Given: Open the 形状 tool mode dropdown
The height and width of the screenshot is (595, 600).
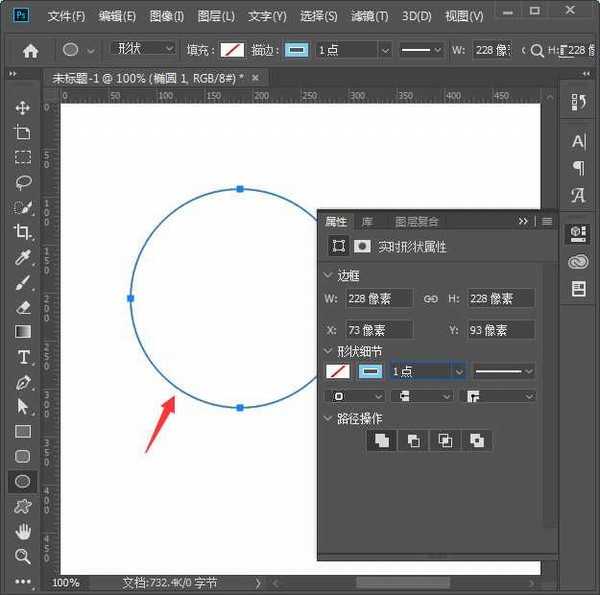Looking at the screenshot, I should pyautogui.click(x=140, y=49).
